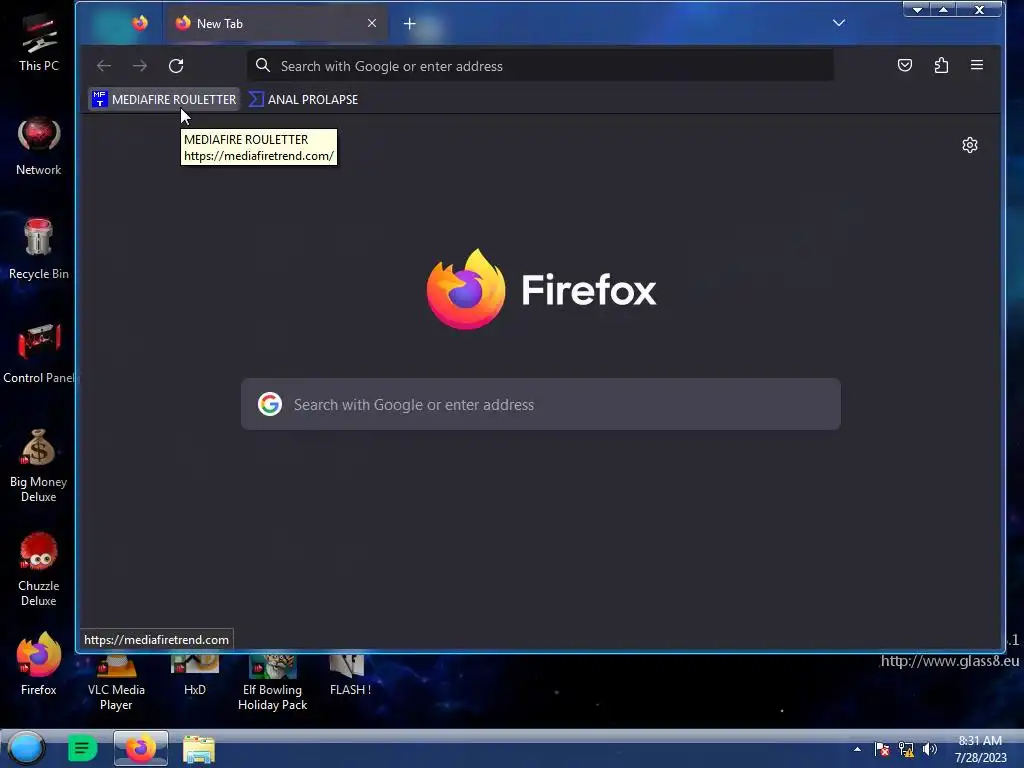
Task: Show hidden tray icons arrow
Action: [857, 749]
